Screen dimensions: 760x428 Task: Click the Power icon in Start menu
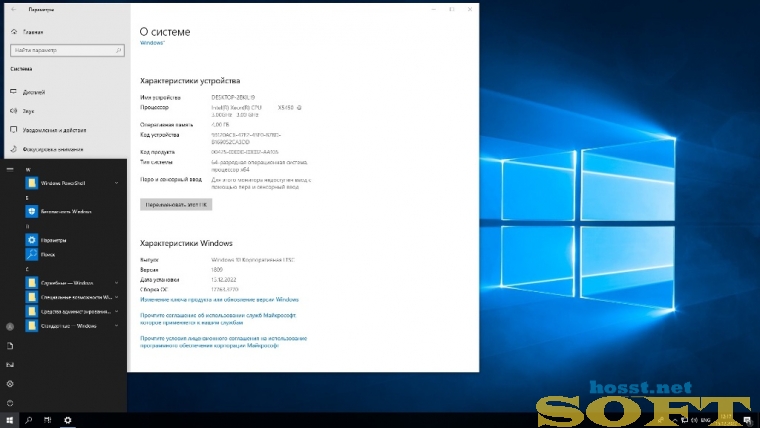coord(10,403)
